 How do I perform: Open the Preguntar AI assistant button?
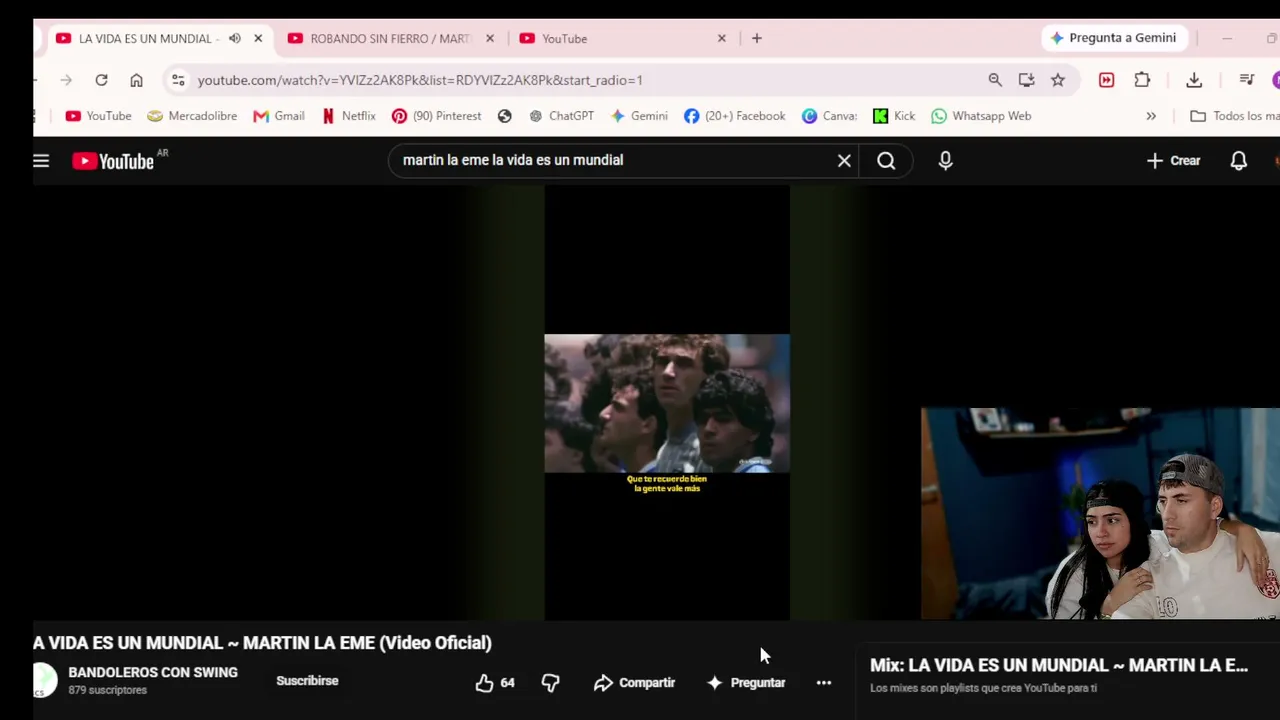746,682
